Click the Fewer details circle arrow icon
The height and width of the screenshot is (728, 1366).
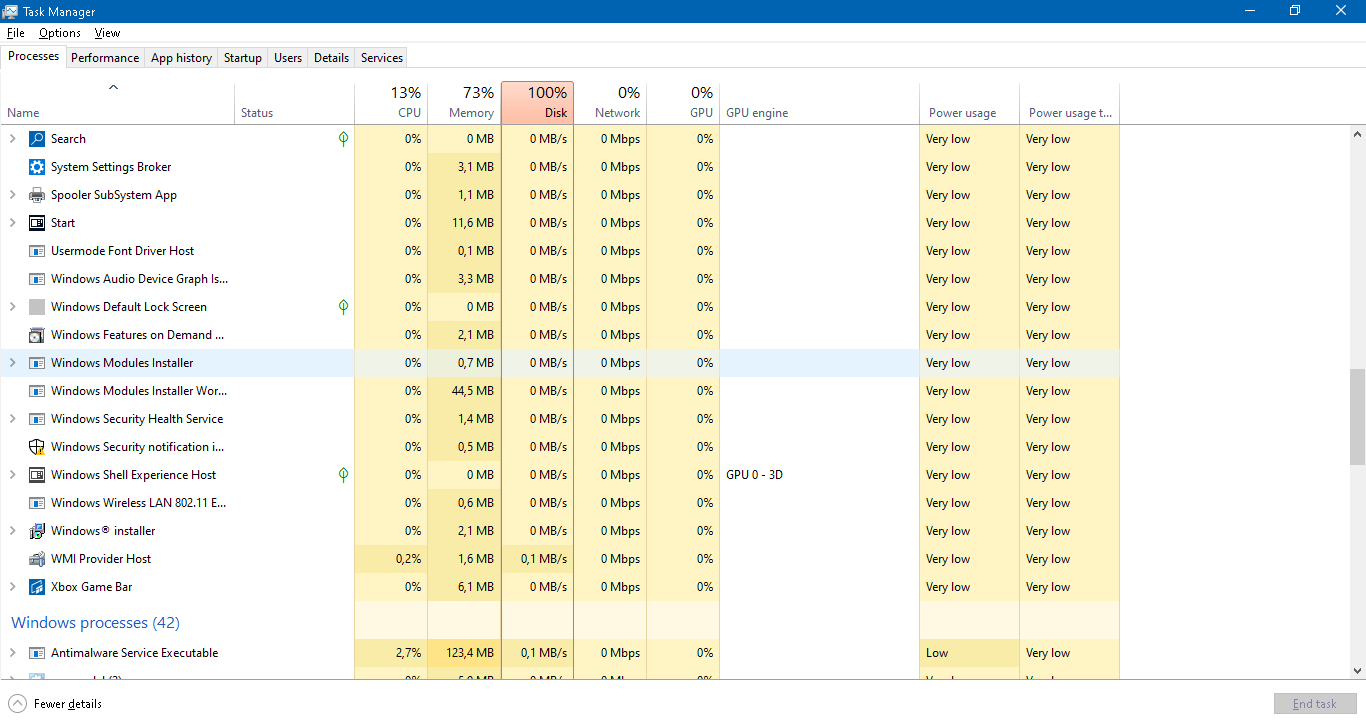click(x=17, y=703)
